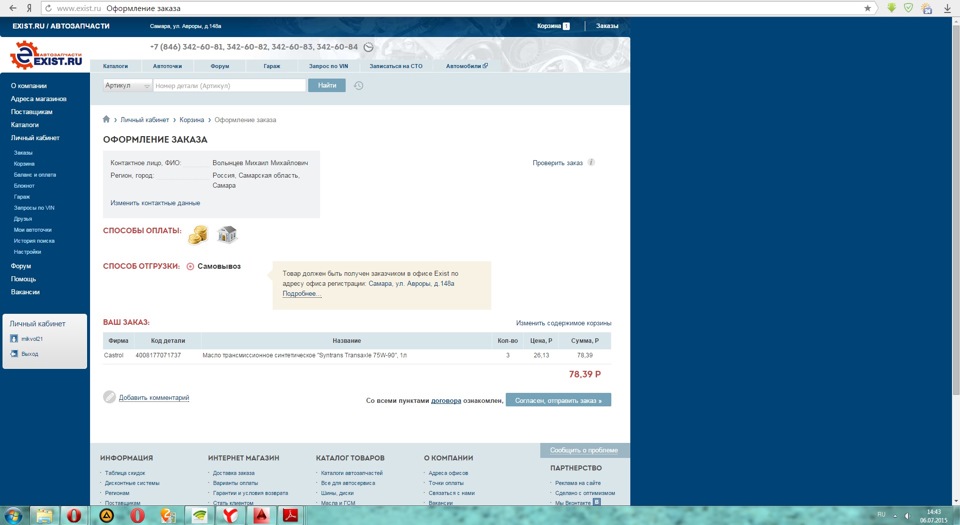
Task: Open the green download-arrow extension icon
Action: tap(891, 8)
